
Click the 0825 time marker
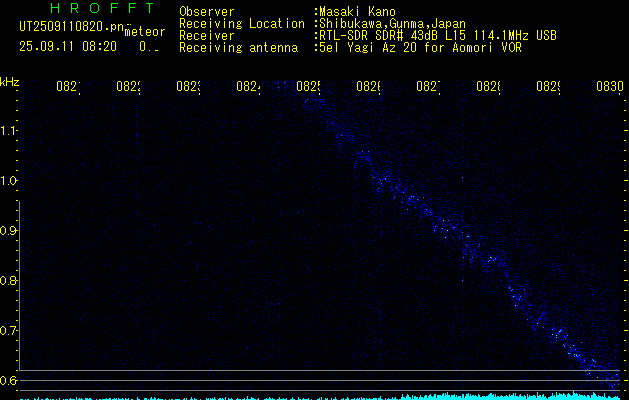click(308, 87)
